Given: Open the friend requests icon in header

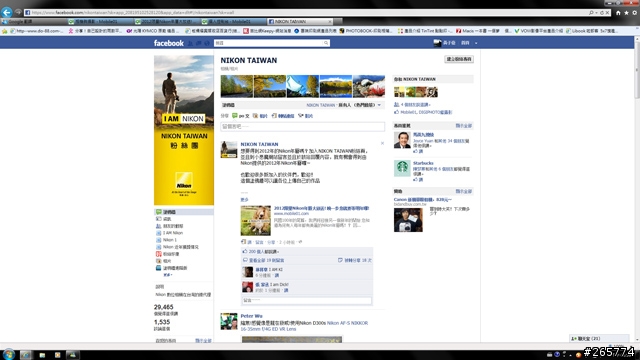Looking at the screenshot, I should pos(191,43).
